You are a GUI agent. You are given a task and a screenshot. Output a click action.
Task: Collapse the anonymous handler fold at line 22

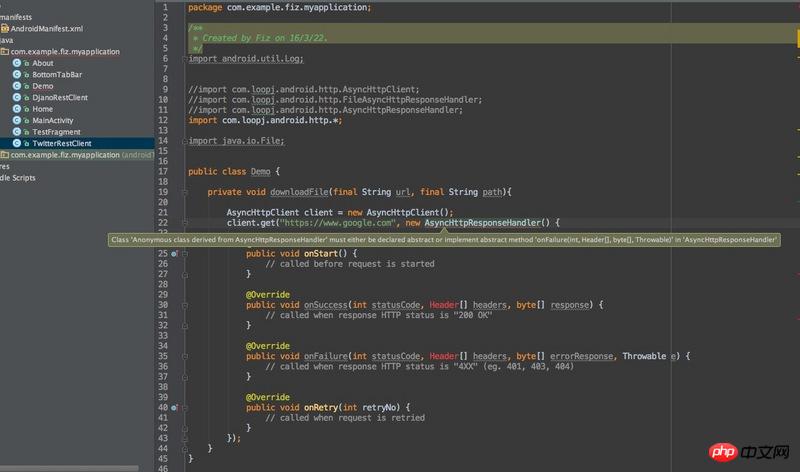click(185, 223)
